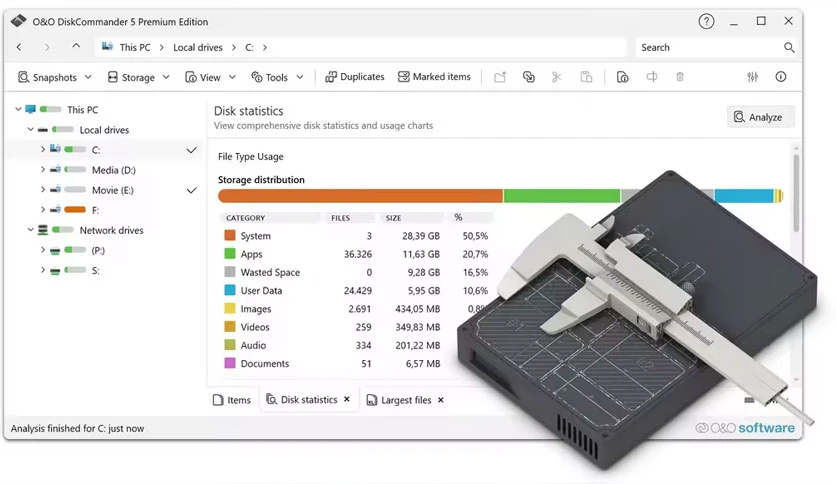Expand the Media (D:) drive node
The width and height of the screenshot is (836, 484).
pos(43,170)
